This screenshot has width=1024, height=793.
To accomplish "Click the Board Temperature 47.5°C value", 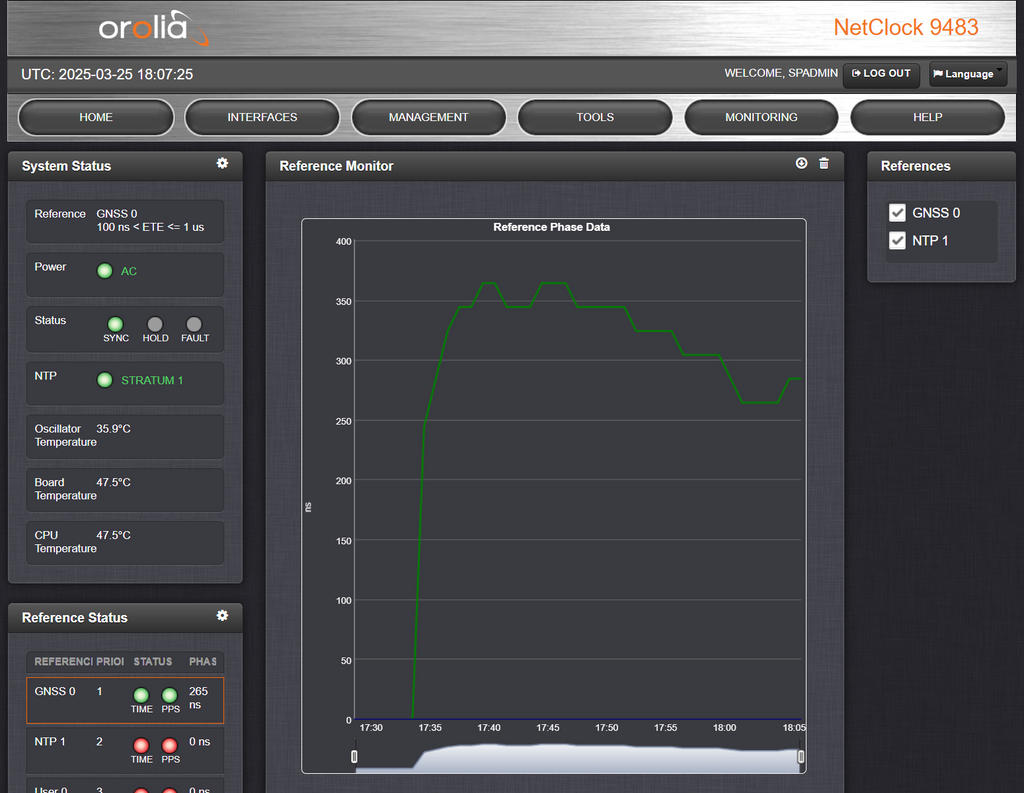I will [x=114, y=482].
